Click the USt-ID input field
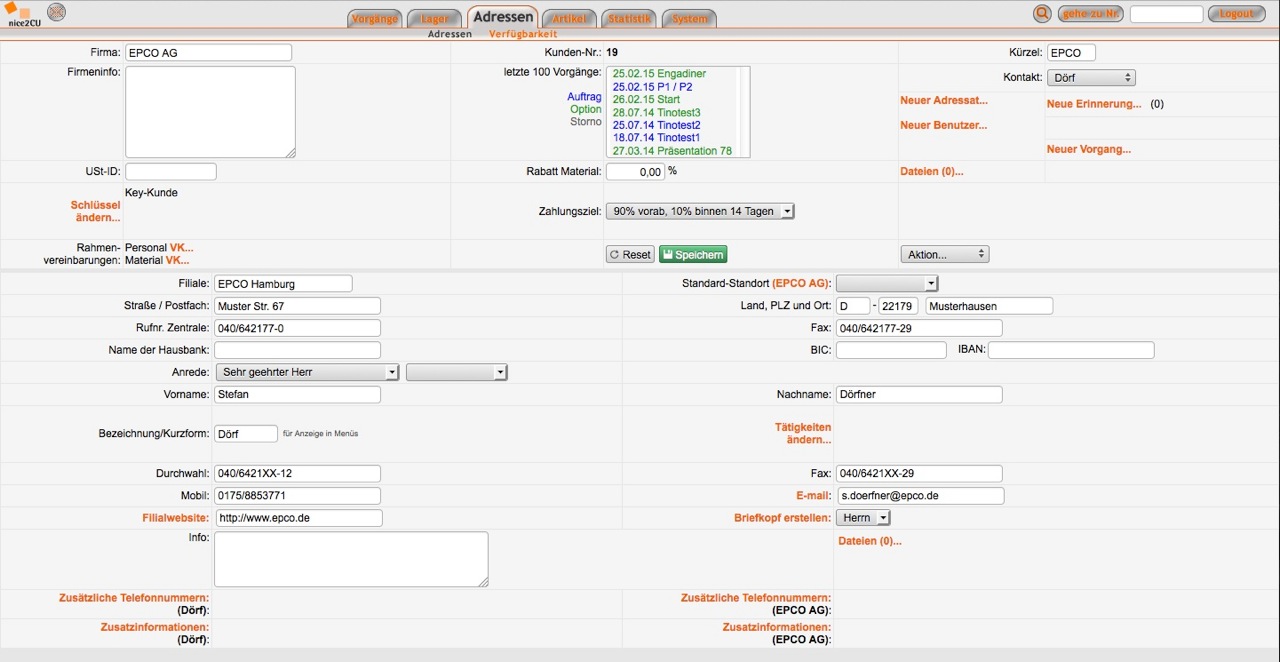 (x=170, y=172)
